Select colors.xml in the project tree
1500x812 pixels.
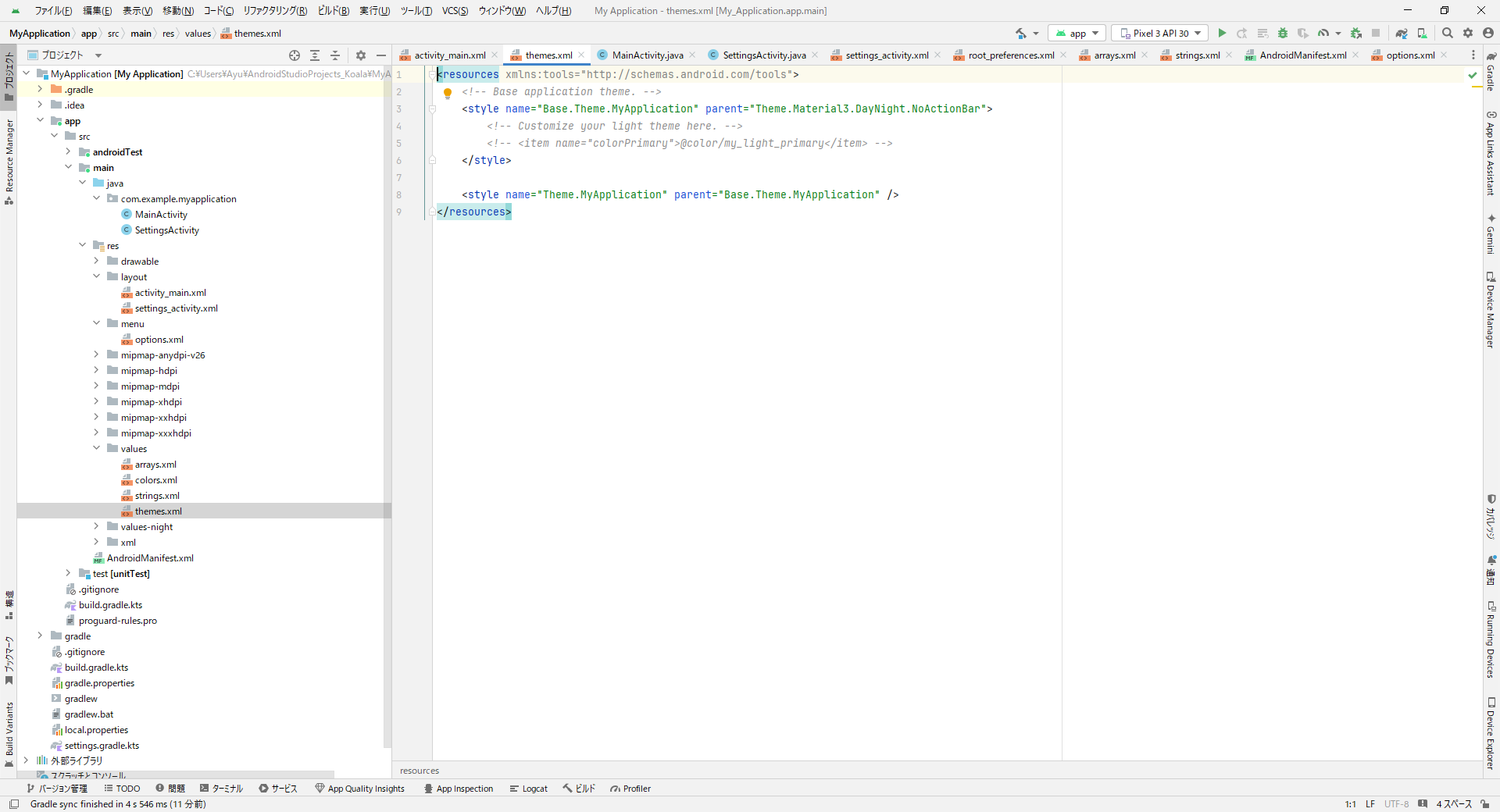click(x=155, y=480)
